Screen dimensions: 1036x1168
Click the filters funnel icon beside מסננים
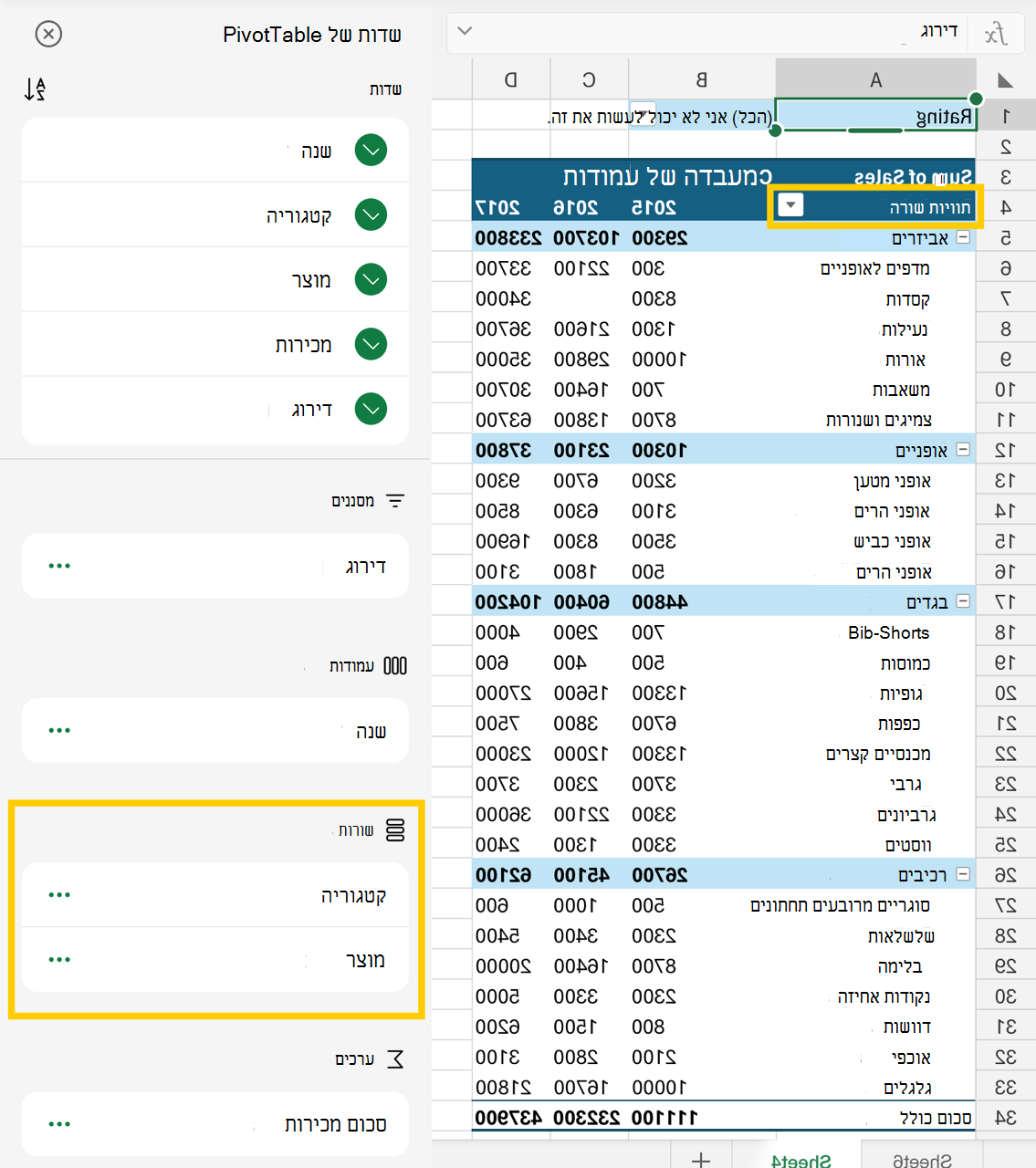click(x=394, y=500)
